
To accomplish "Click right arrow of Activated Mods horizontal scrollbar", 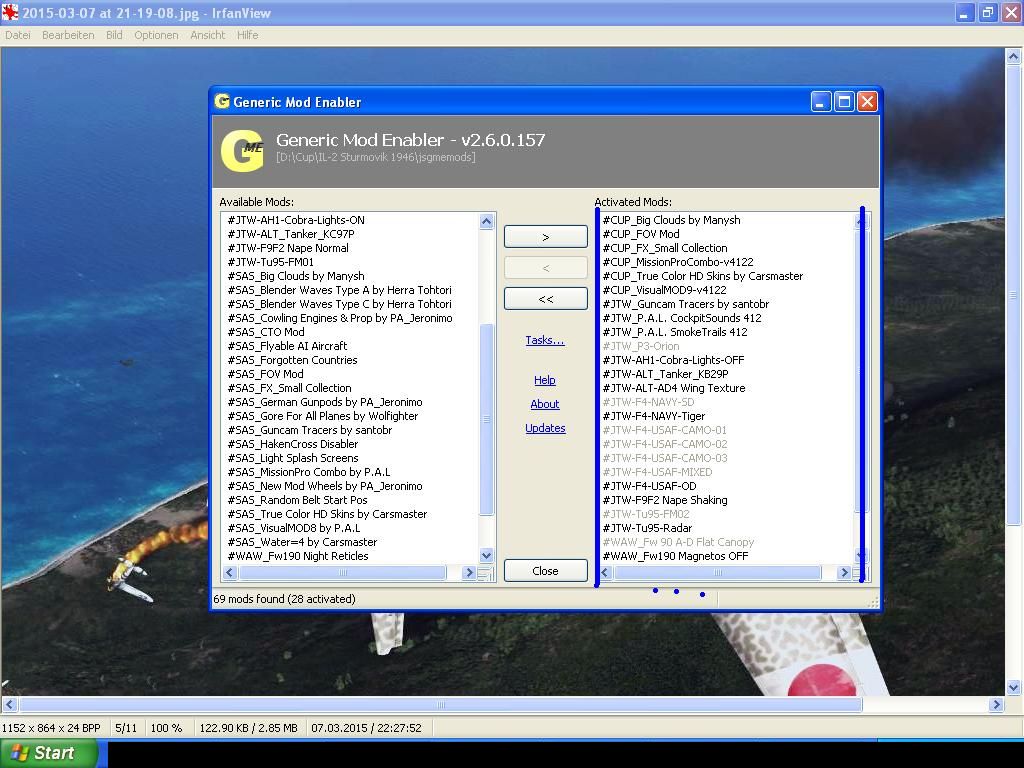I will [844, 573].
